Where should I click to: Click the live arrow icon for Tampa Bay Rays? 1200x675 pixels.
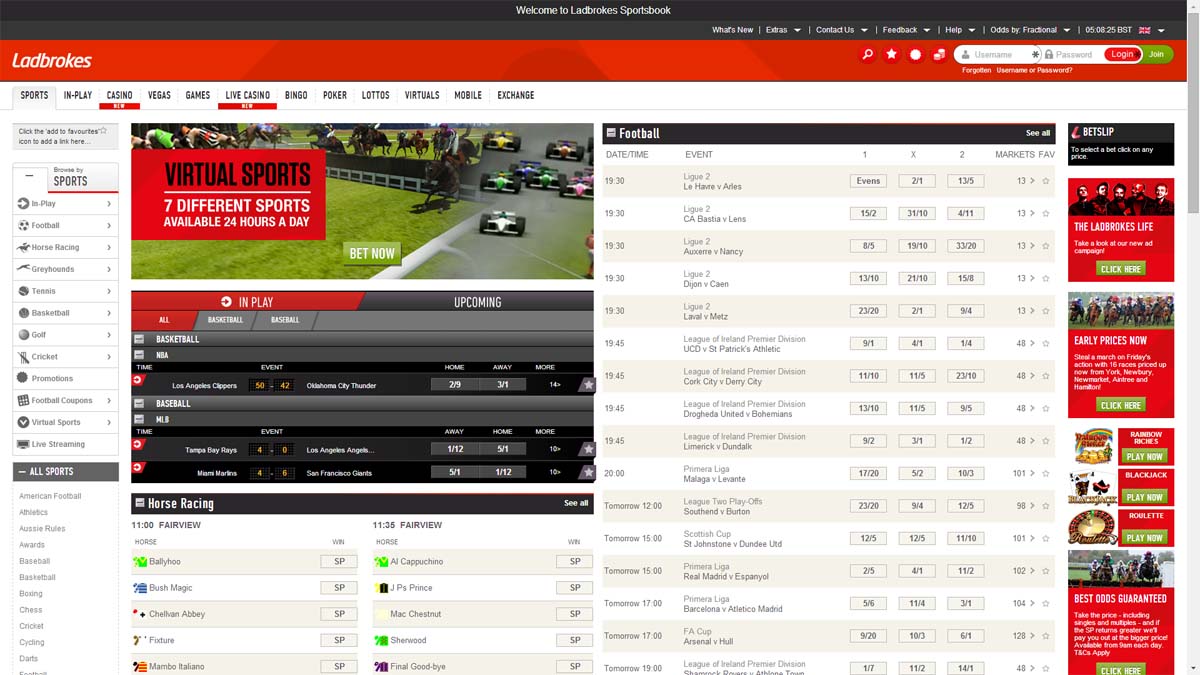point(139,445)
